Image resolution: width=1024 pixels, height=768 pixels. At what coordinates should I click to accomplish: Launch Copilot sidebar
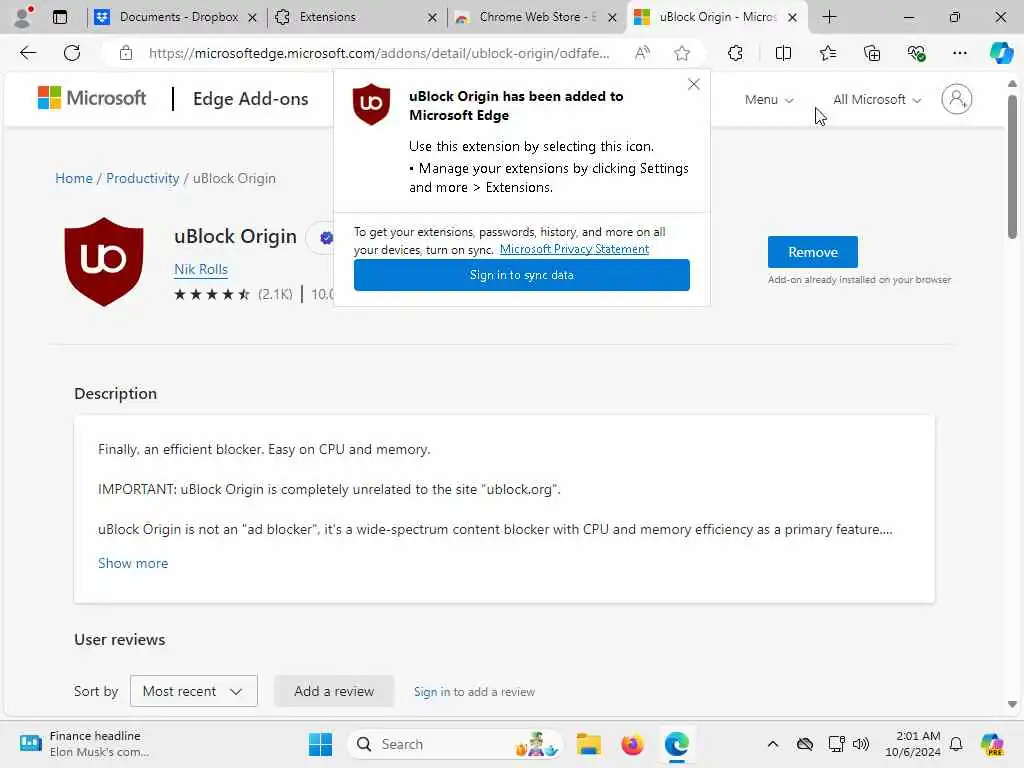coord(1001,53)
